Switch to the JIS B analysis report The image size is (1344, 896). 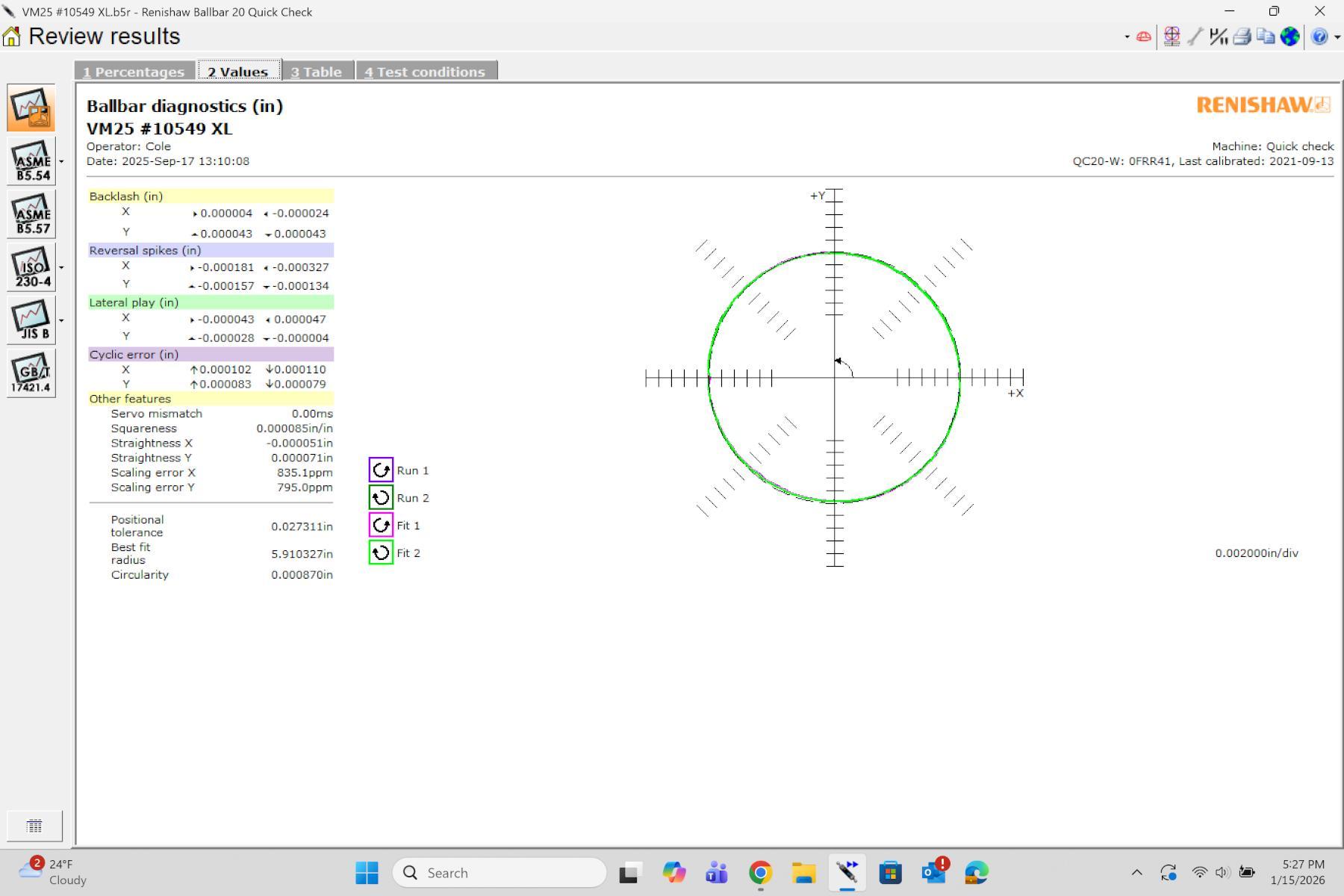click(x=31, y=320)
